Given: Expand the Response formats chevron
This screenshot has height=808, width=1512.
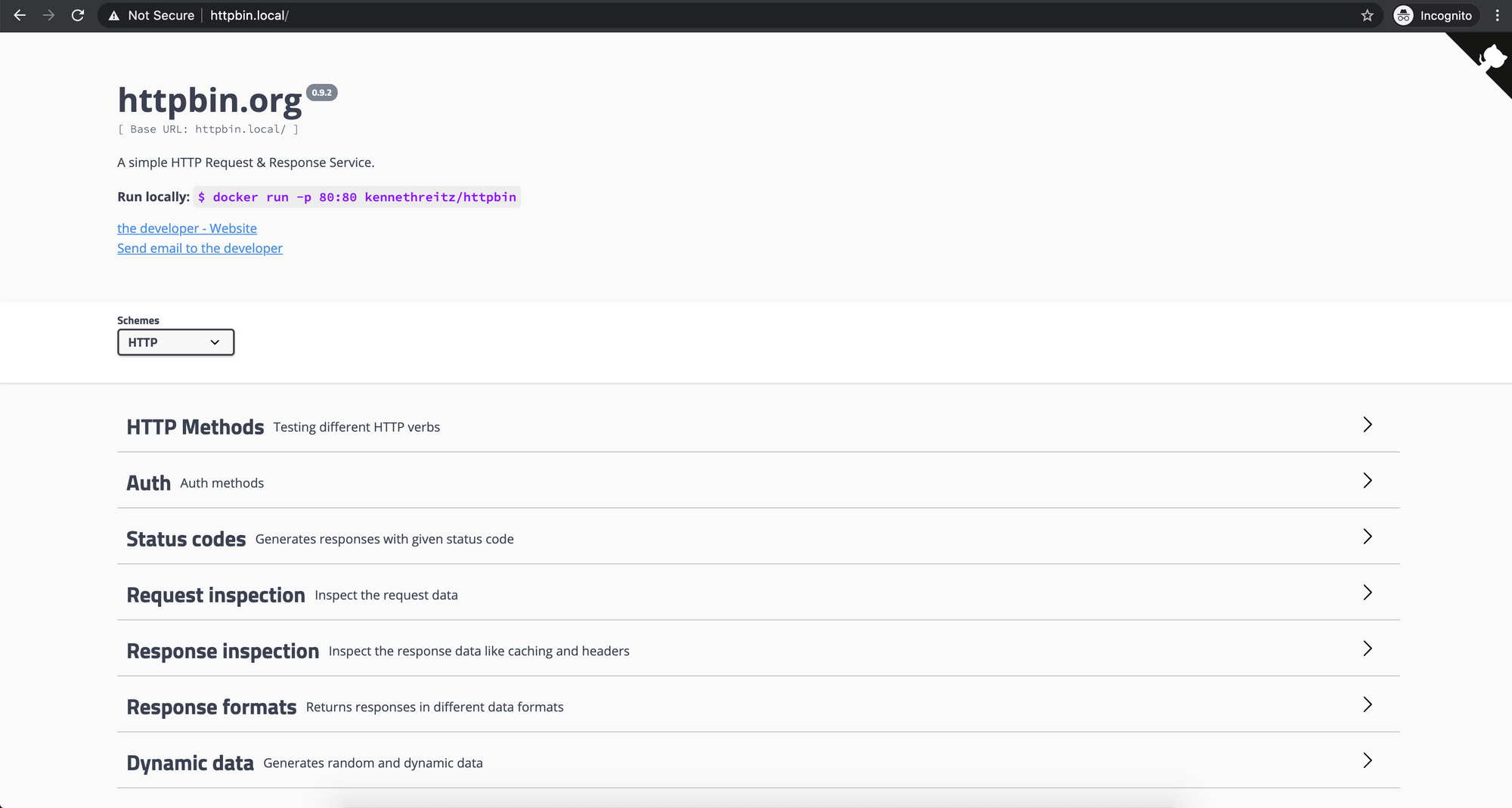Looking at the screenshot, I should coord(1367,704).
